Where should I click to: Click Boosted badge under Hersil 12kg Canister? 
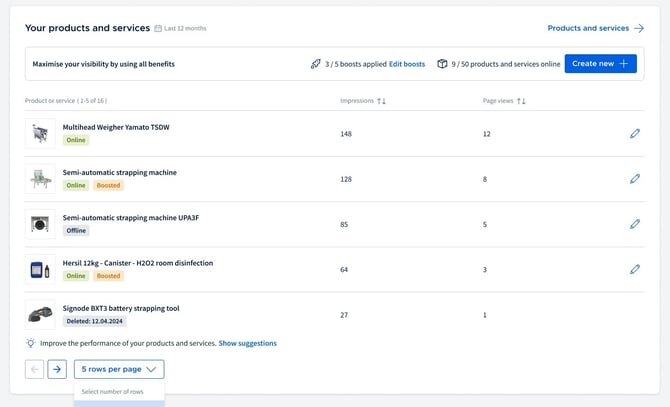[x=109, y=276]
